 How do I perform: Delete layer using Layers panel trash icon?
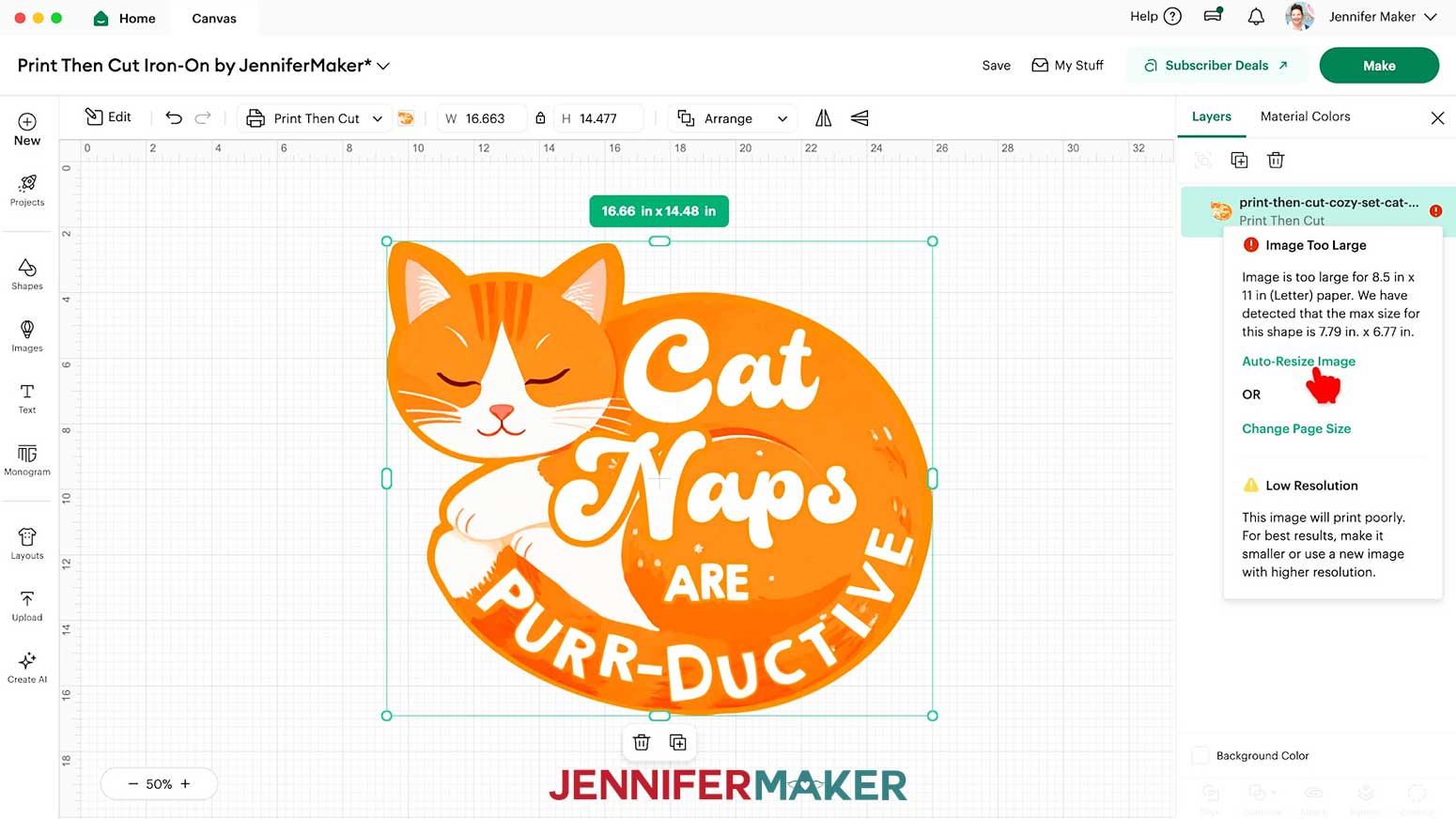pyautogui.click(x=1276, y=160)
